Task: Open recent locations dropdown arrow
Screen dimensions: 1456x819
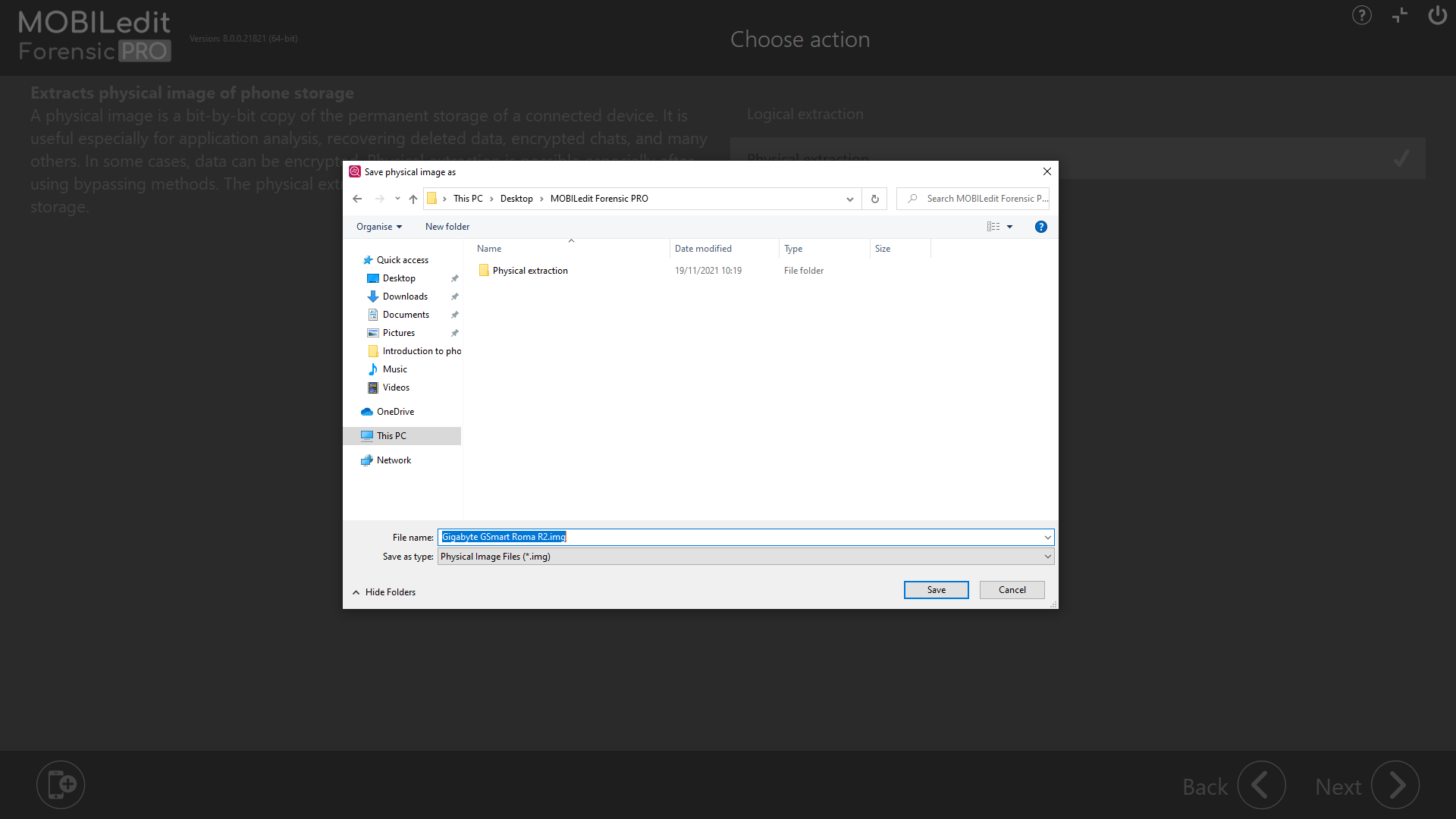Action: (x=397, y=199)
